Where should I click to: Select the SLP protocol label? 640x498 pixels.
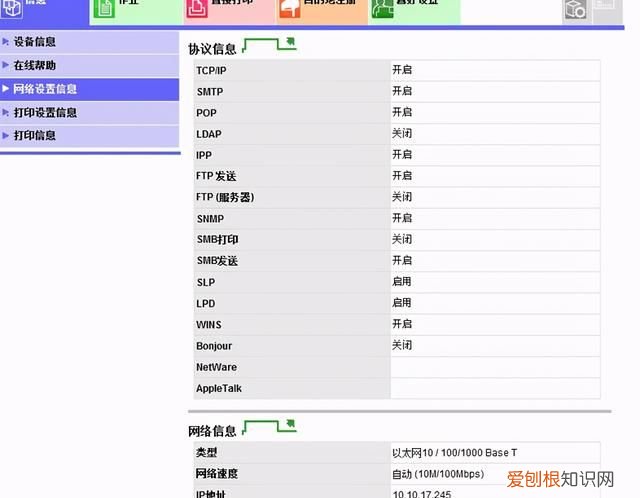(x=206, y=282)
